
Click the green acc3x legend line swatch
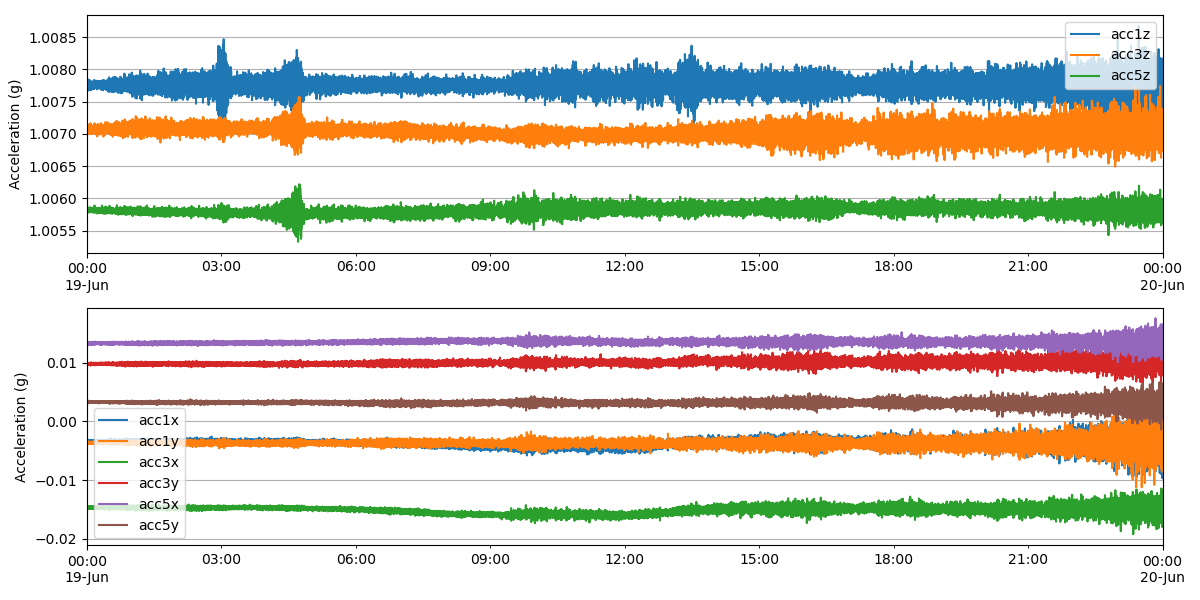[x=115, y=463]
